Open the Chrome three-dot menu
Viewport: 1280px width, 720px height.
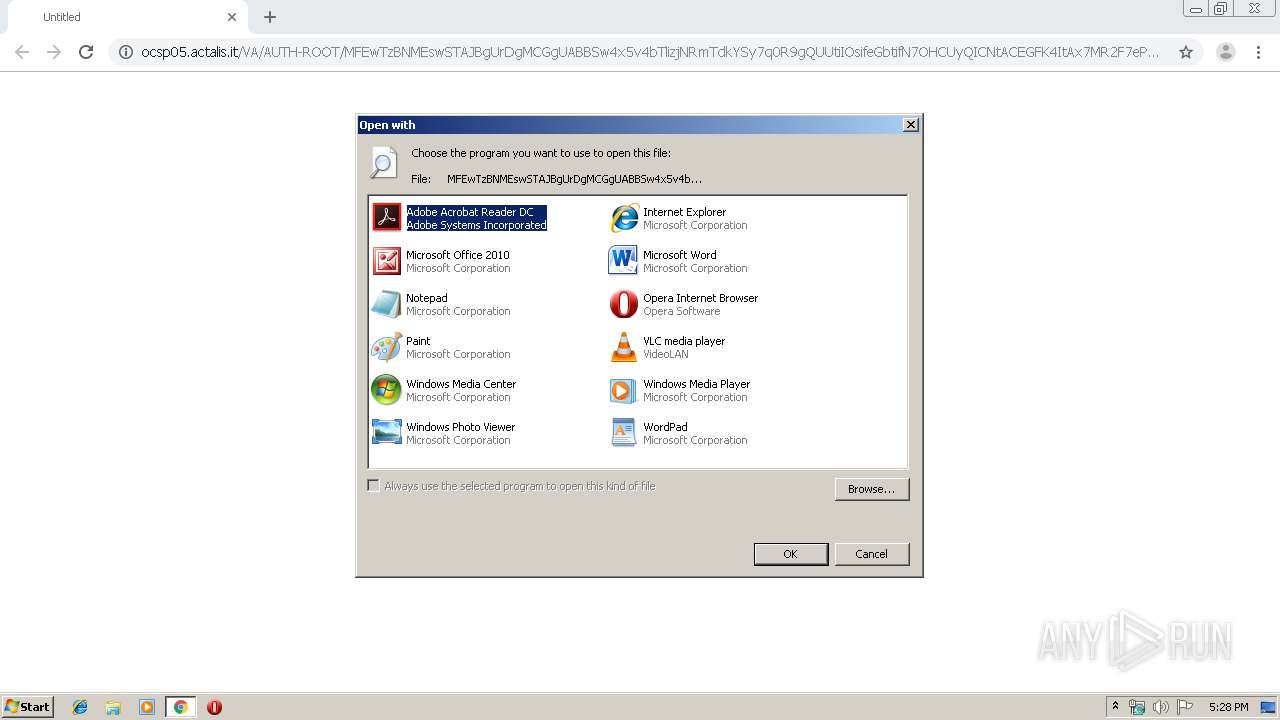click(x=1258, y=52)
